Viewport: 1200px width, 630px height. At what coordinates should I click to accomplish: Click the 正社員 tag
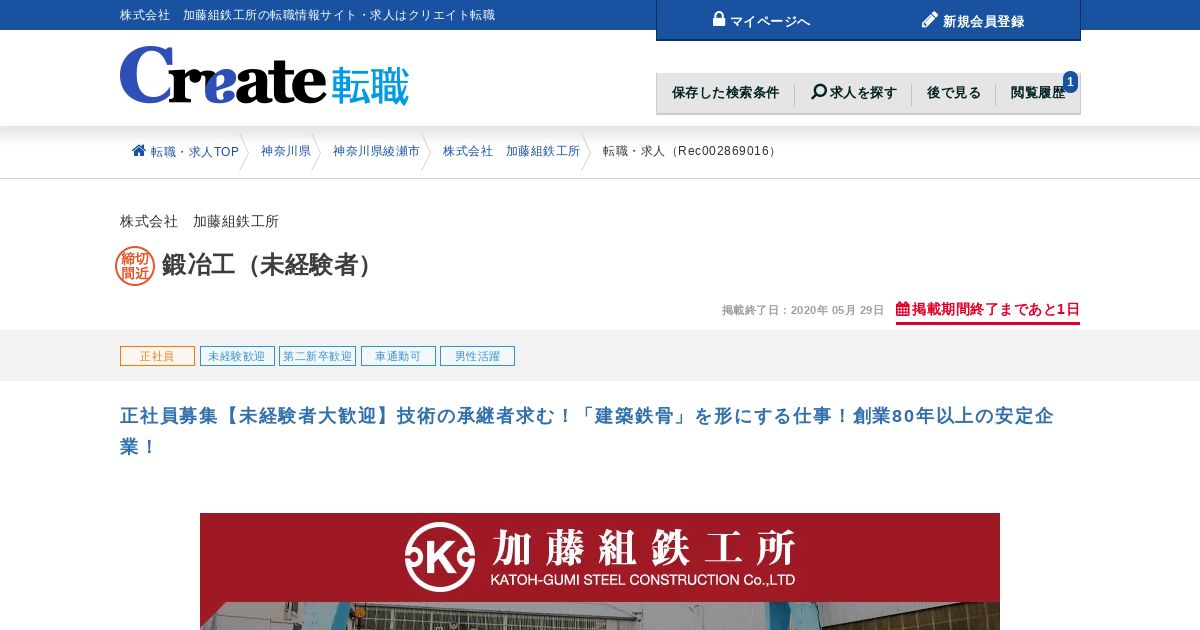[157, 356]
